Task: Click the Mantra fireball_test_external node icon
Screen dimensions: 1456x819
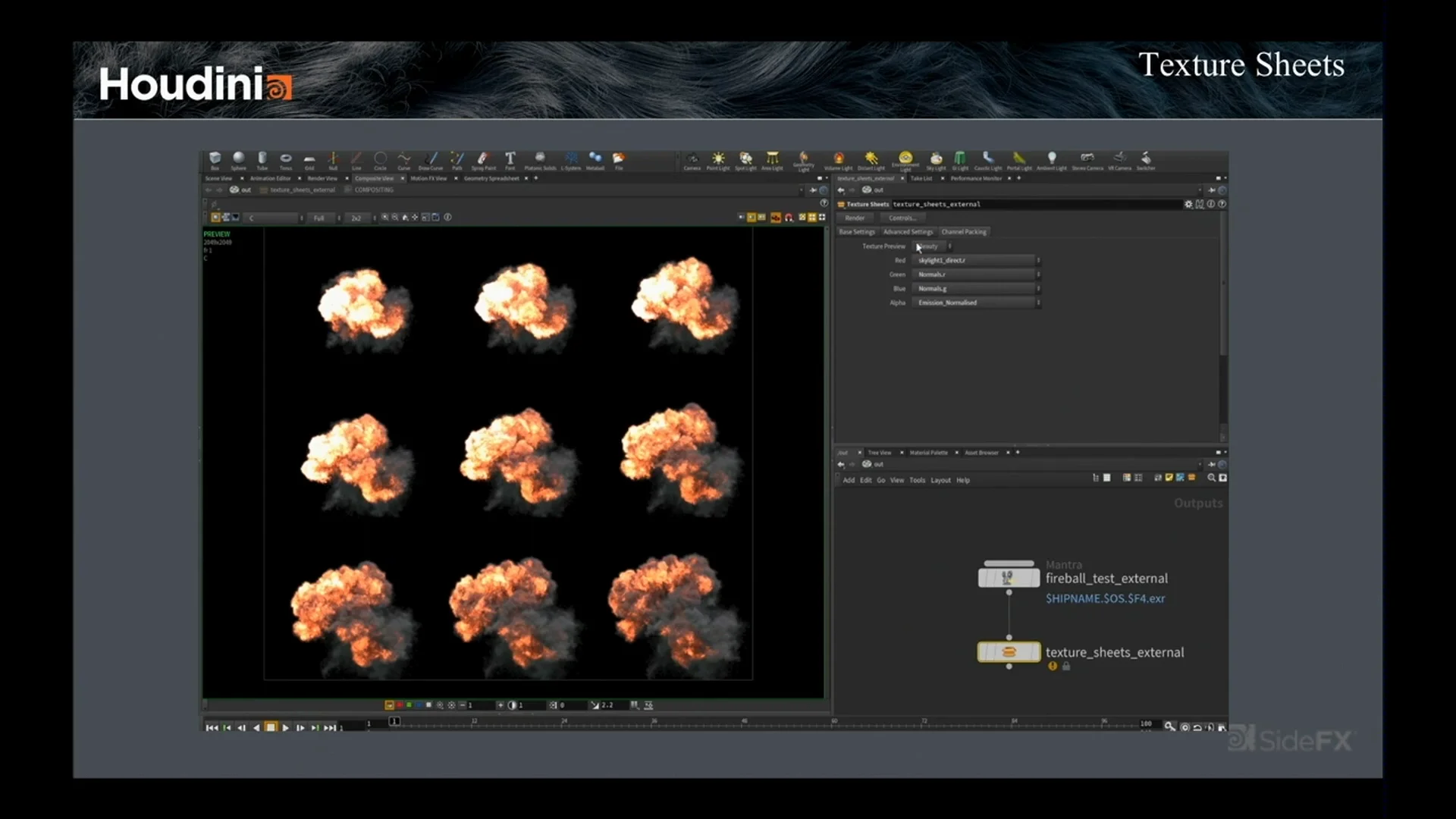Action: [x=1008, y=578]
